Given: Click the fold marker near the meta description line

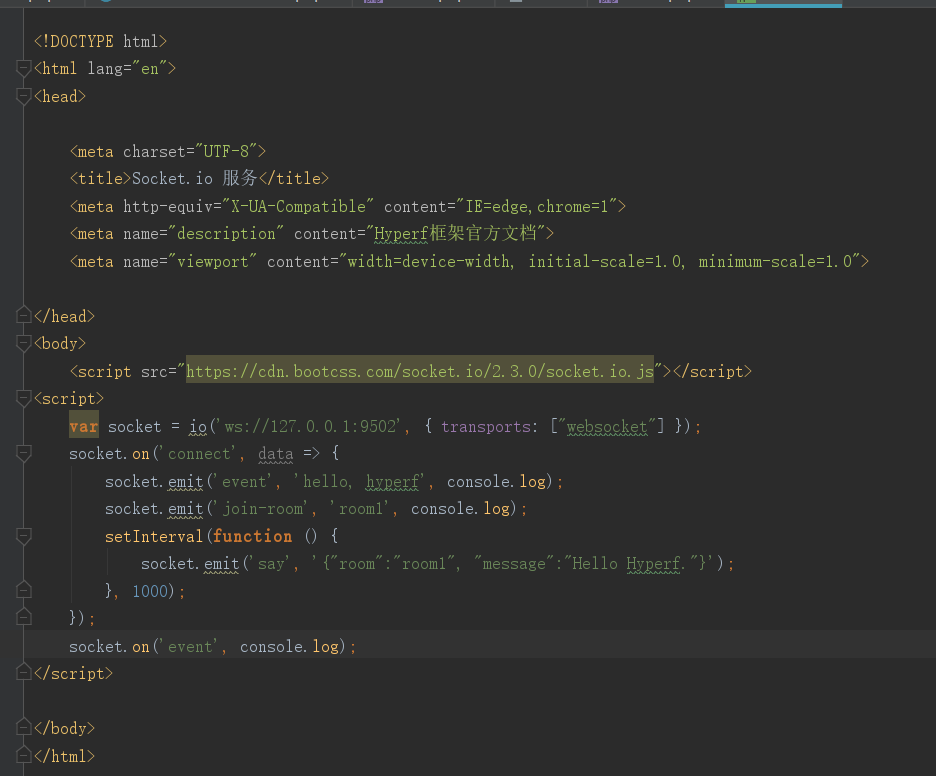Looking at the screenshot, I should pyautogui.click(x=23, y=233).
